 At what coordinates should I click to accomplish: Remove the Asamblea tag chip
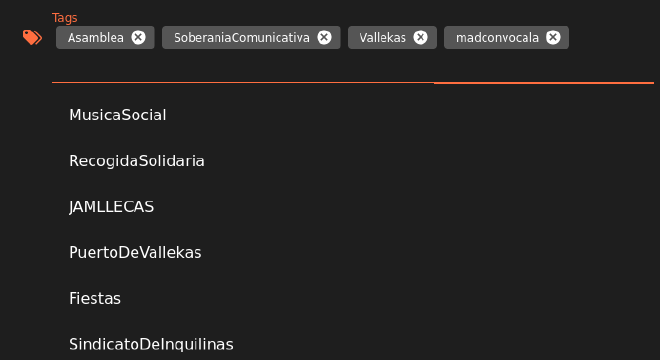pos(138,37)
